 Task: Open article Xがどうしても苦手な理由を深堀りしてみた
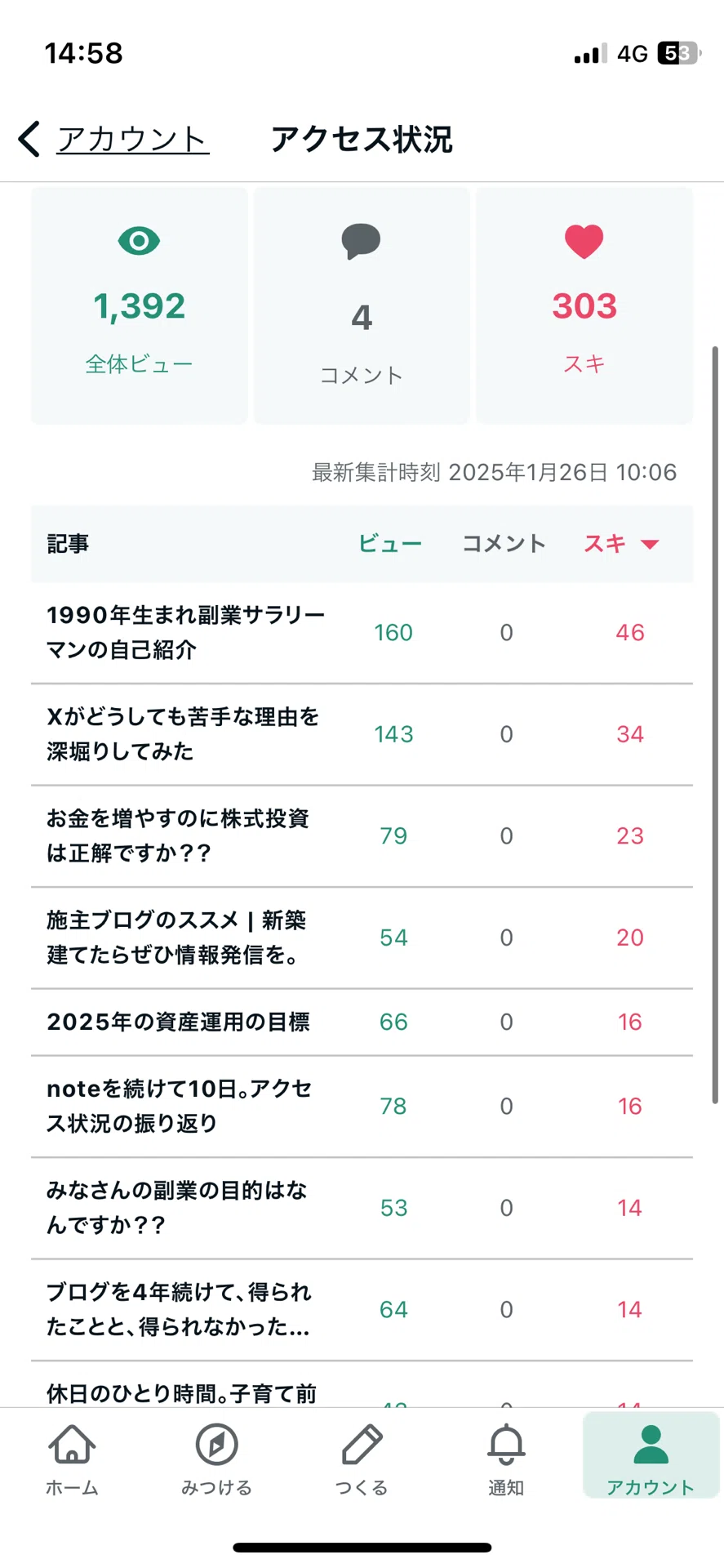[362, 734]
